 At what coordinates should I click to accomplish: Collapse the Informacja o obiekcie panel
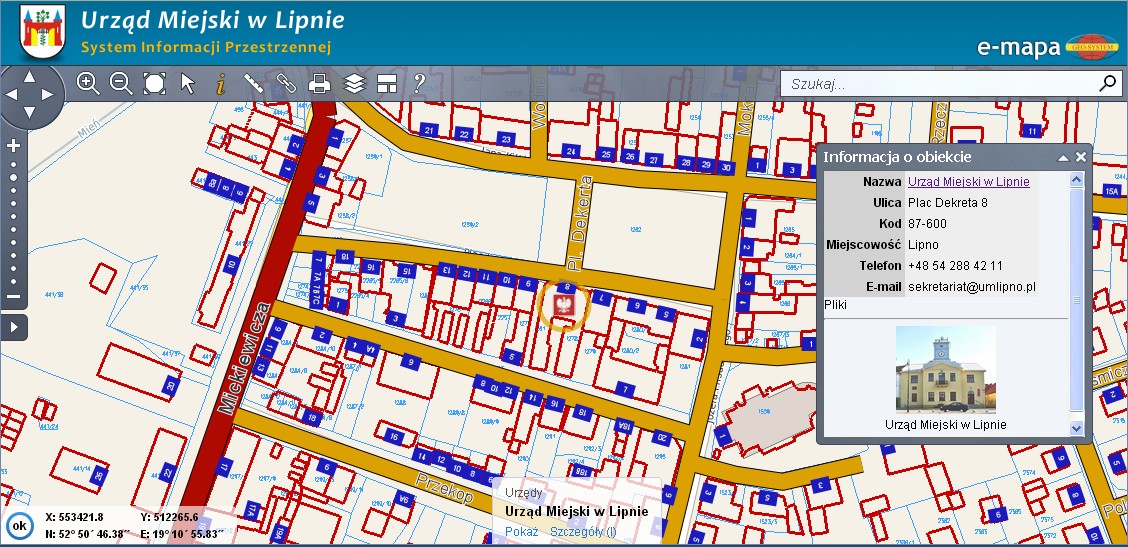click(x=1063, y=157)
